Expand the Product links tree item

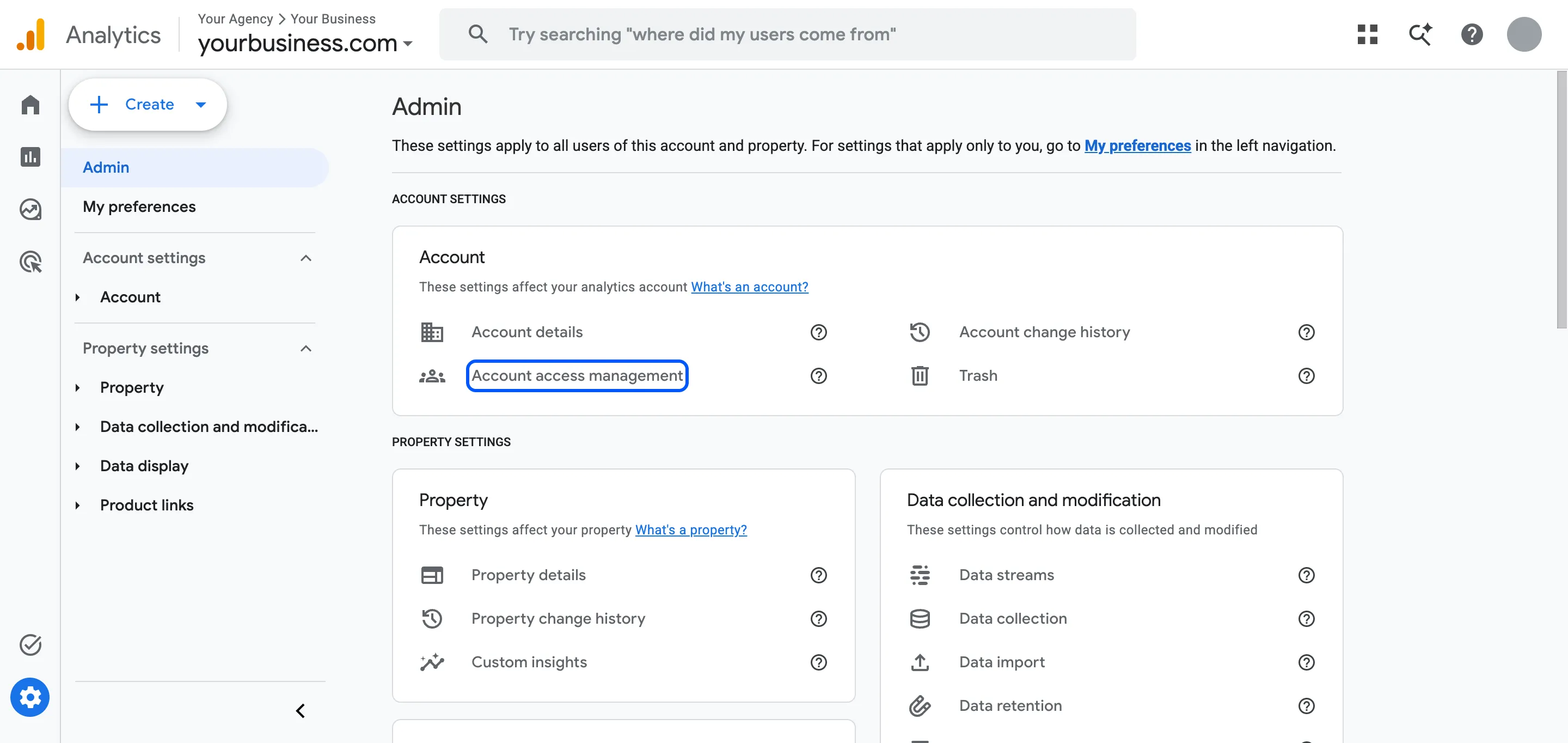(x=77, y=506)
